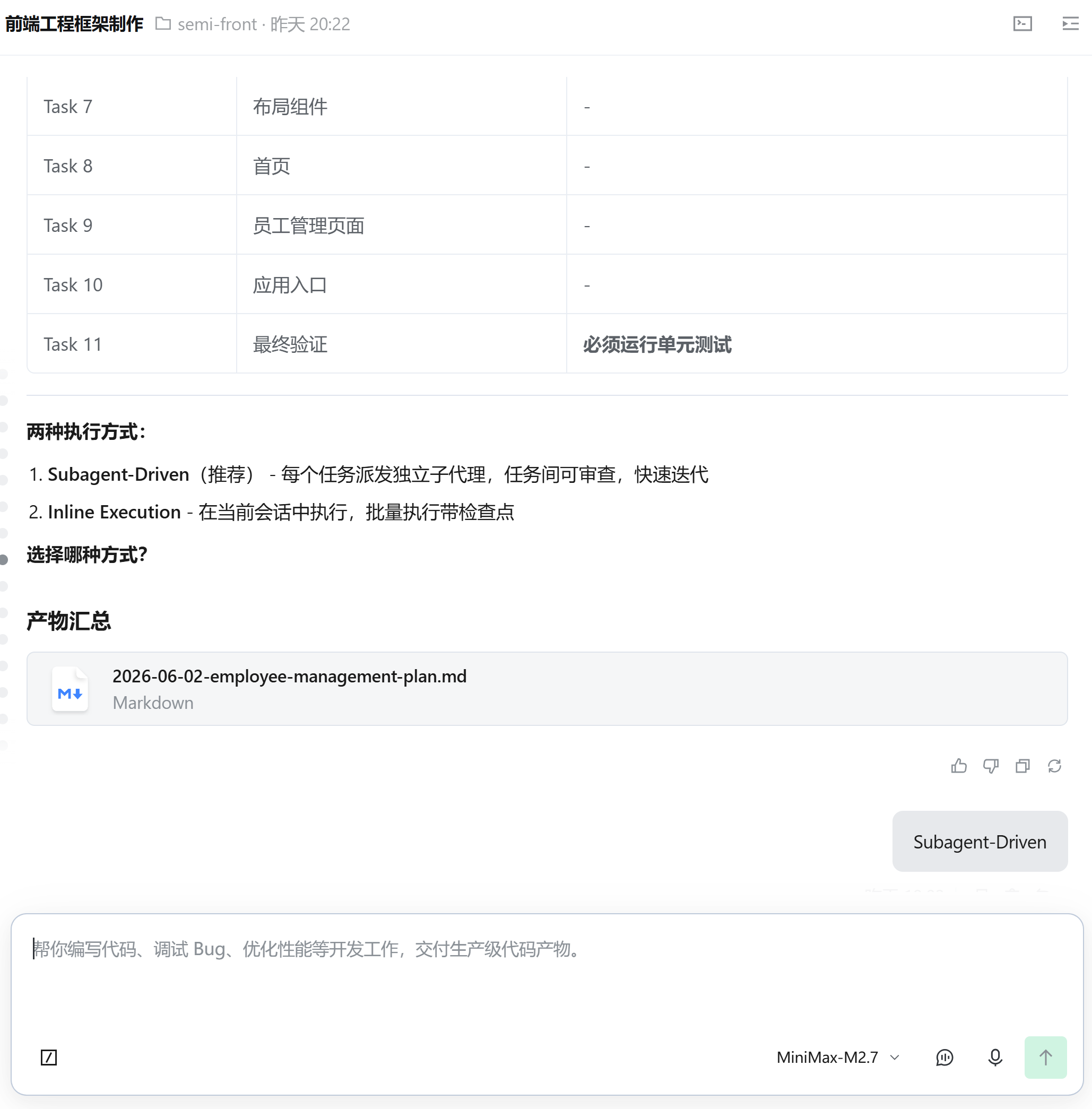Click the 前端工程框架制作 conversation title
This screenshot has height=1109, width=1092.
(x=75, y=23)
